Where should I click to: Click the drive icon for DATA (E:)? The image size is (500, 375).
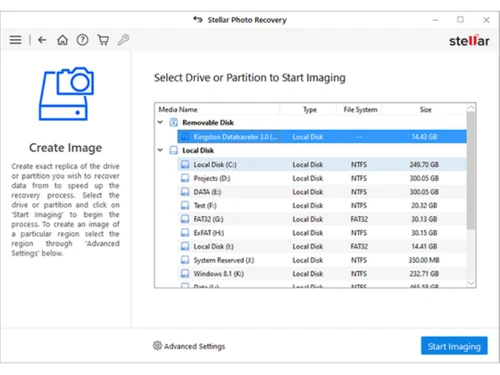click(185, 192)
